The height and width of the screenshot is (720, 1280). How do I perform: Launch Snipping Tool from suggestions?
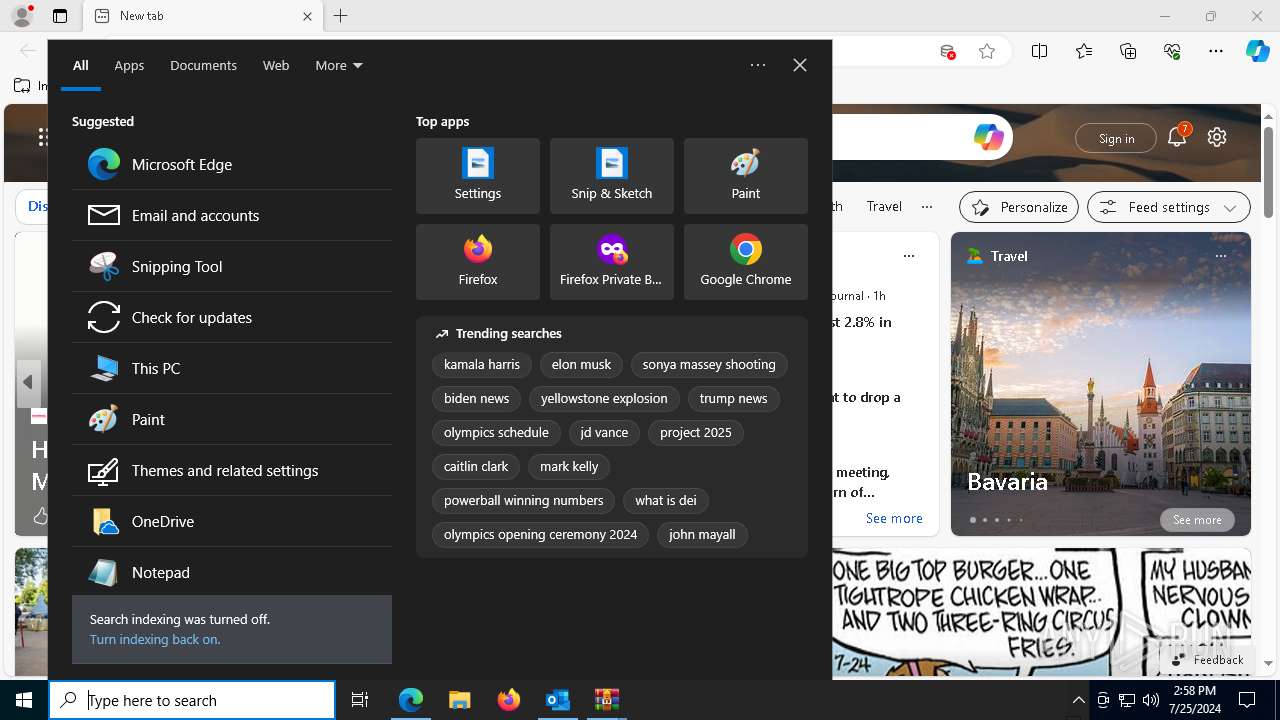(231, 266)
